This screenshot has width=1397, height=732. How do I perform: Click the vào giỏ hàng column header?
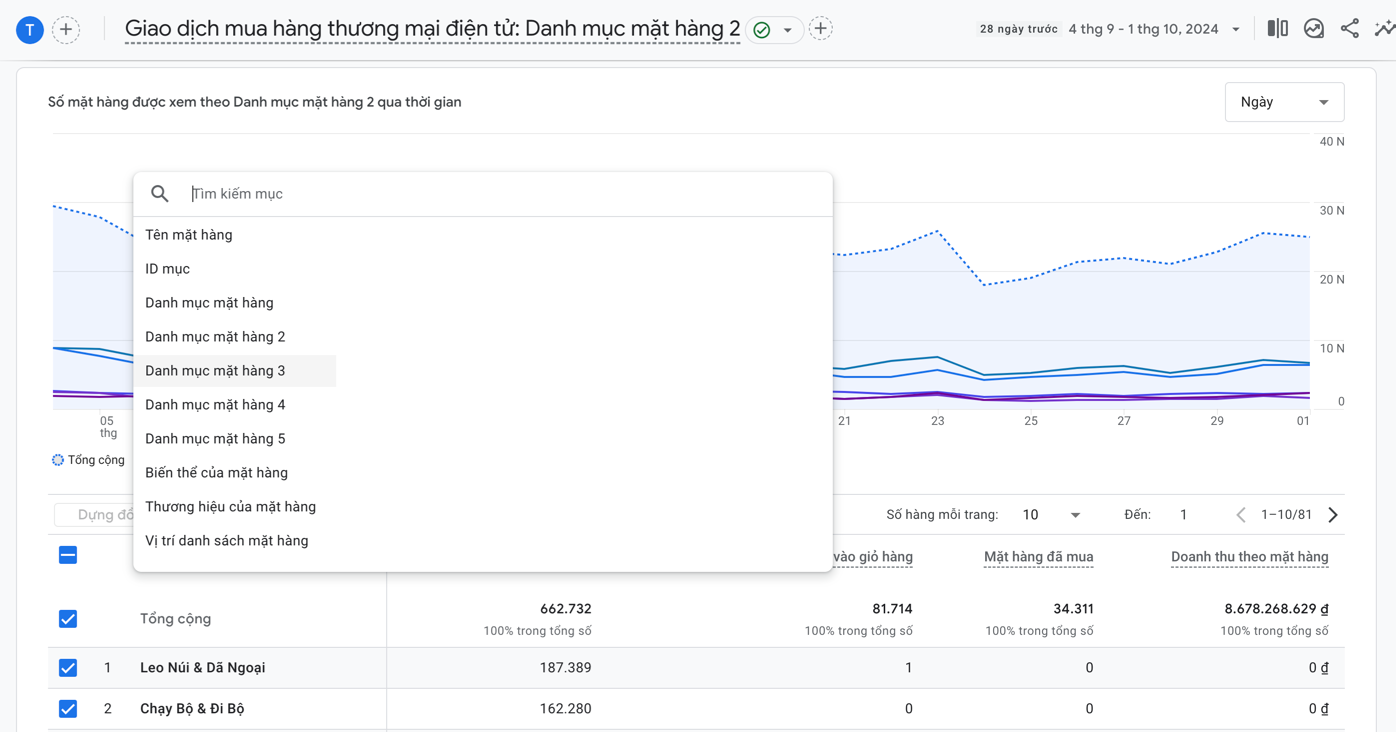click(872, 557)
